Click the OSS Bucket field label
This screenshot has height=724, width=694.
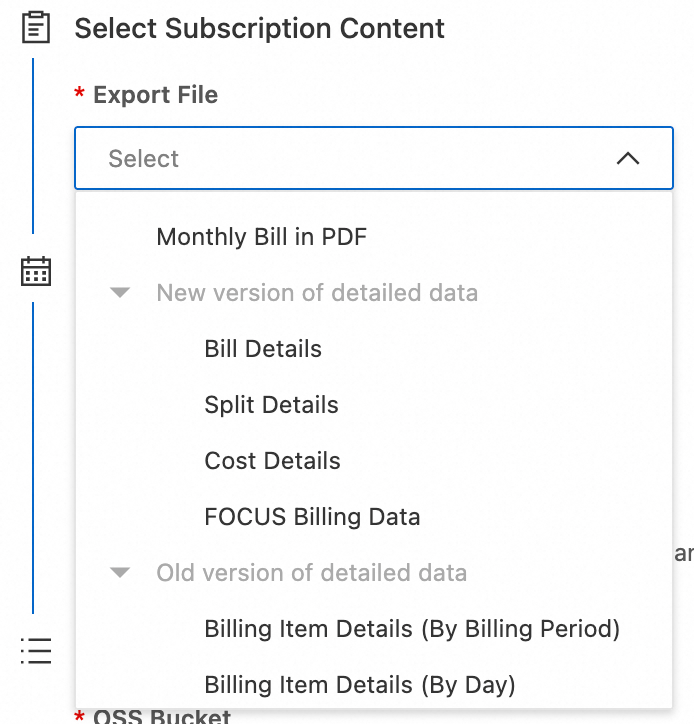coord(162,716)
